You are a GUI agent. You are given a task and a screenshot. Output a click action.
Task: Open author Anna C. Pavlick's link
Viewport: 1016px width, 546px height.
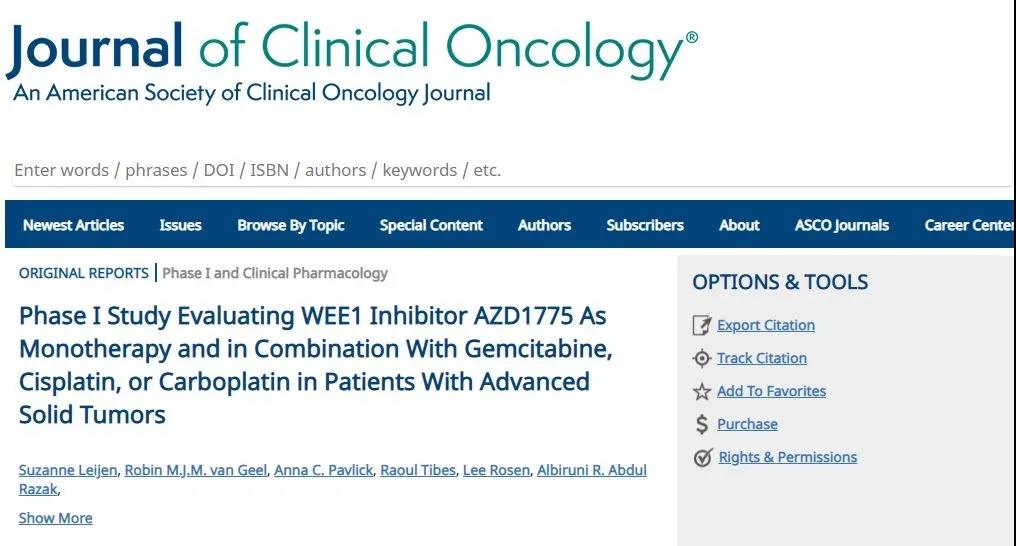tap(322, 470)
